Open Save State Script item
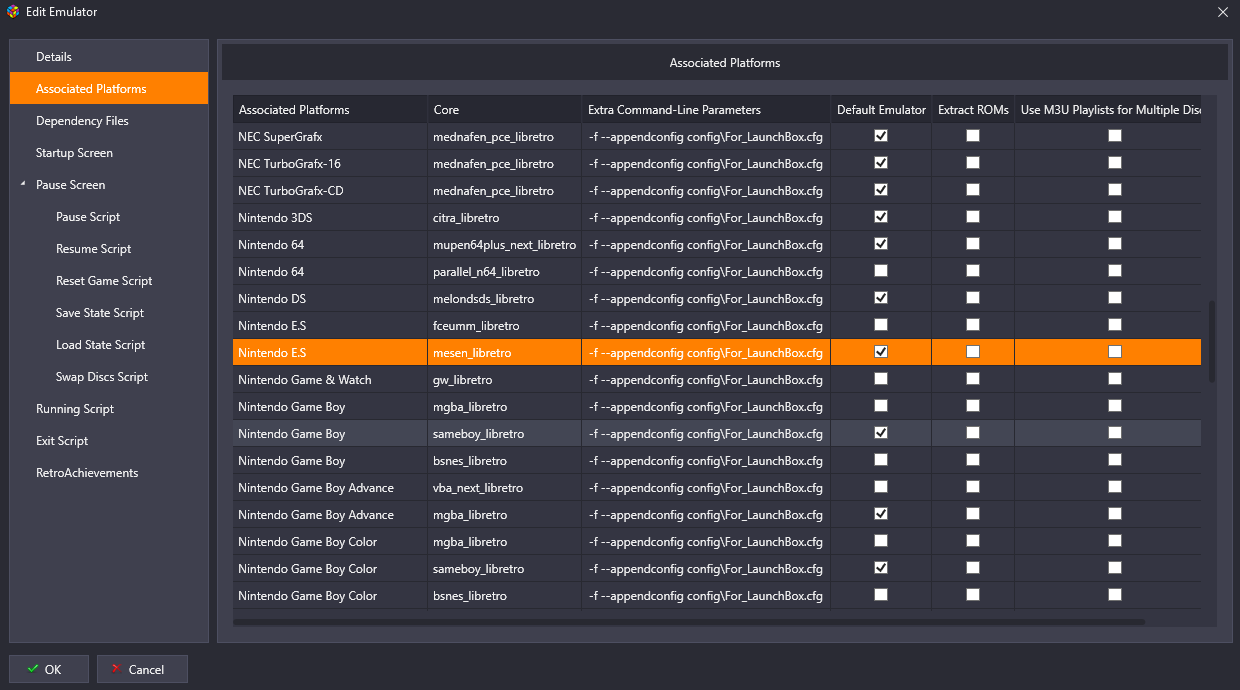The height and width of the screenshot is (690, 1240). click(x=100, y=313)
